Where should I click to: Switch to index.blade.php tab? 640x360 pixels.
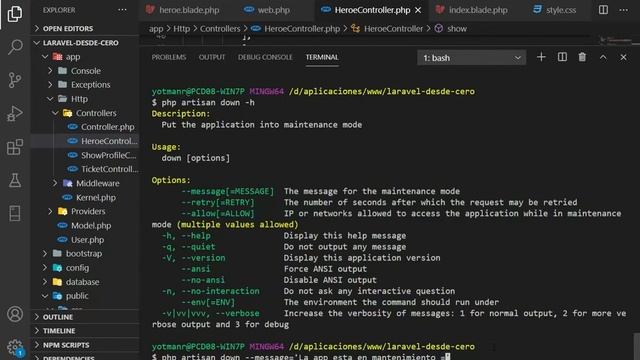click(x=471, y=10)
